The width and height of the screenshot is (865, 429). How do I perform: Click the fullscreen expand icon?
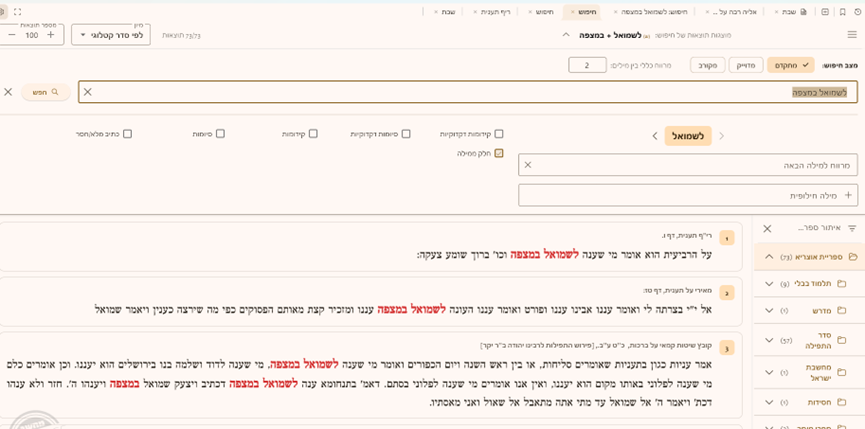(17, 12)
